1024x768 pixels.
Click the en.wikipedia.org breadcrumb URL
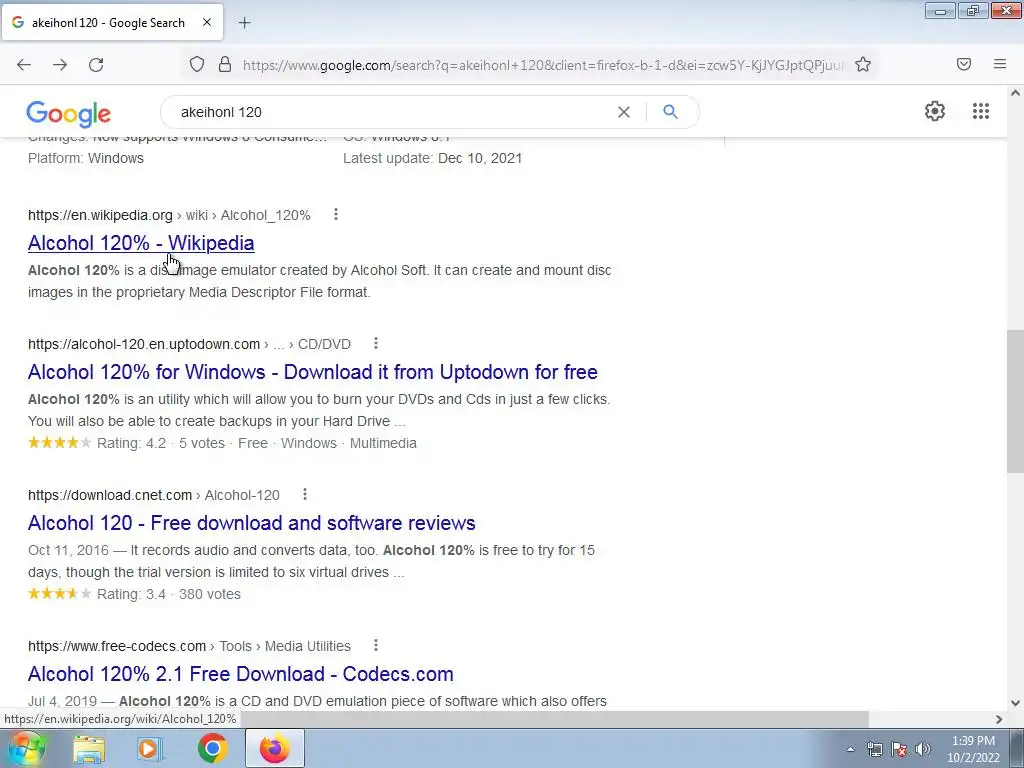pos(169,216)
